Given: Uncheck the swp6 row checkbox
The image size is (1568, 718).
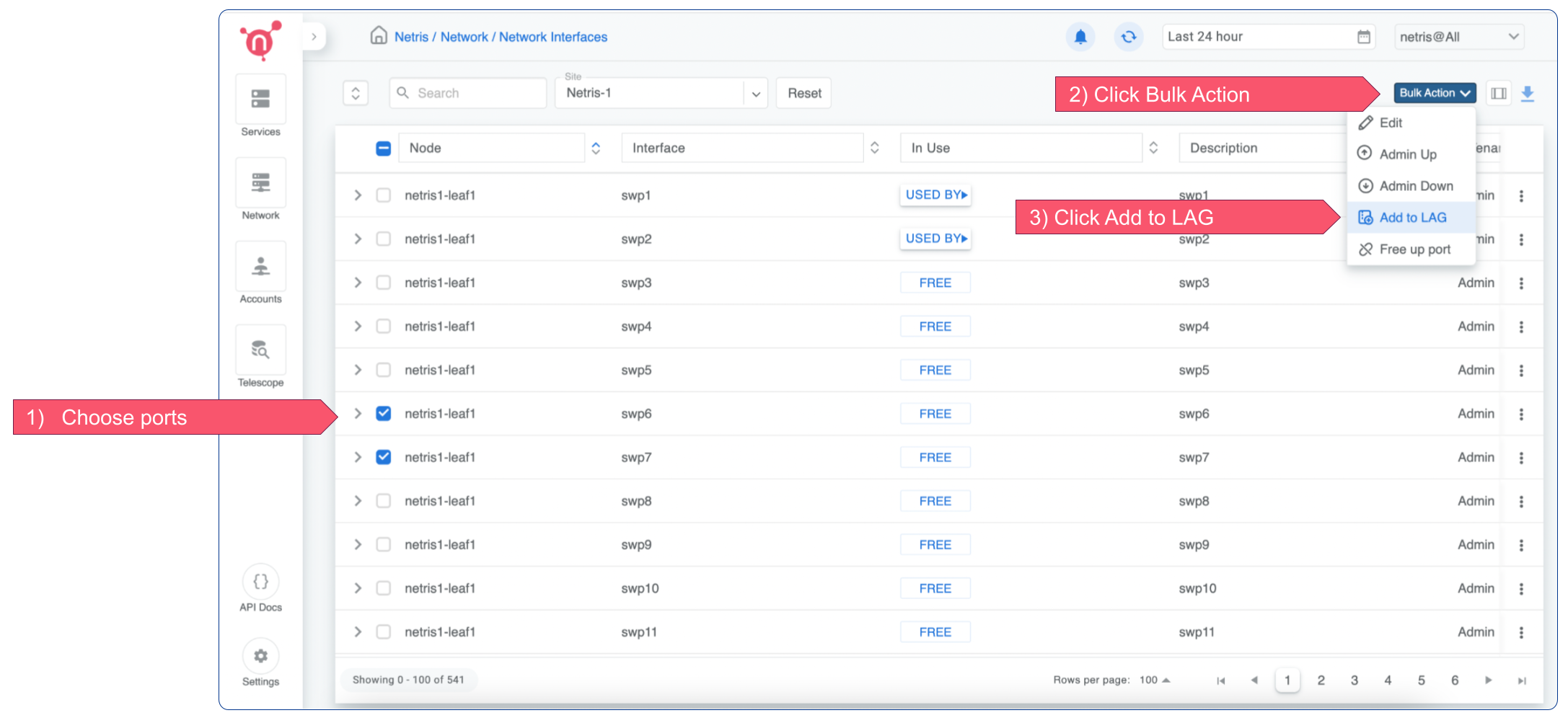Looking at the screenshot, I should [x=384, y=414].
